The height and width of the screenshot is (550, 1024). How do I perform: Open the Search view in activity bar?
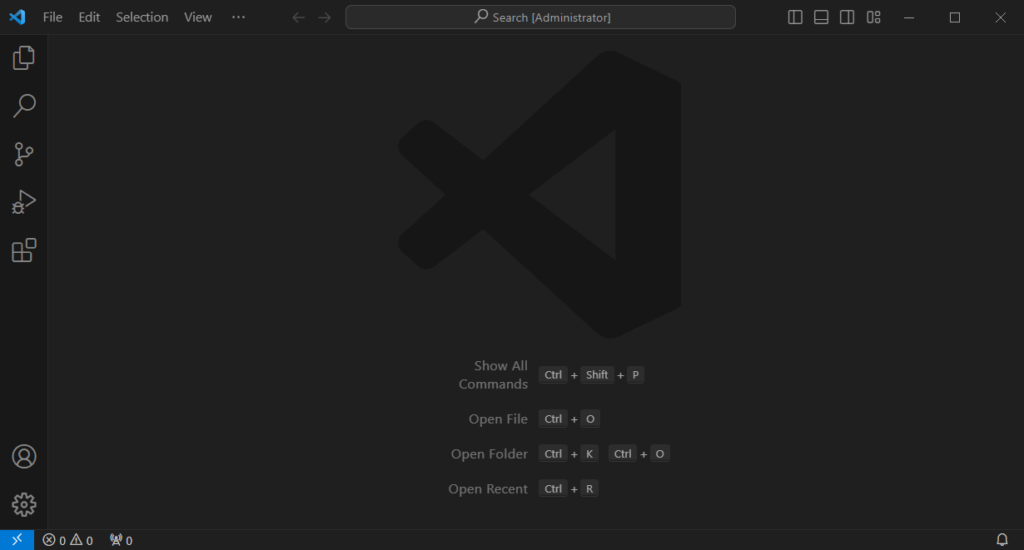pos(24,106)
